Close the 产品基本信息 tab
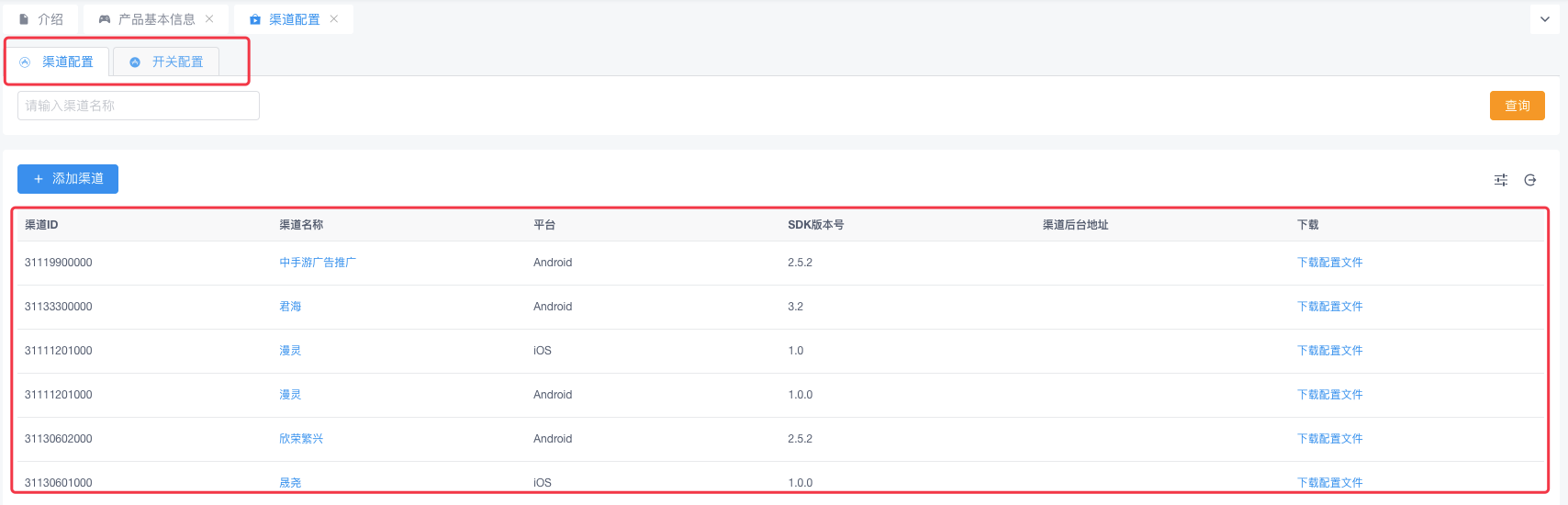The width and height of the screenshot is (1568, 505). click(209, 19)
